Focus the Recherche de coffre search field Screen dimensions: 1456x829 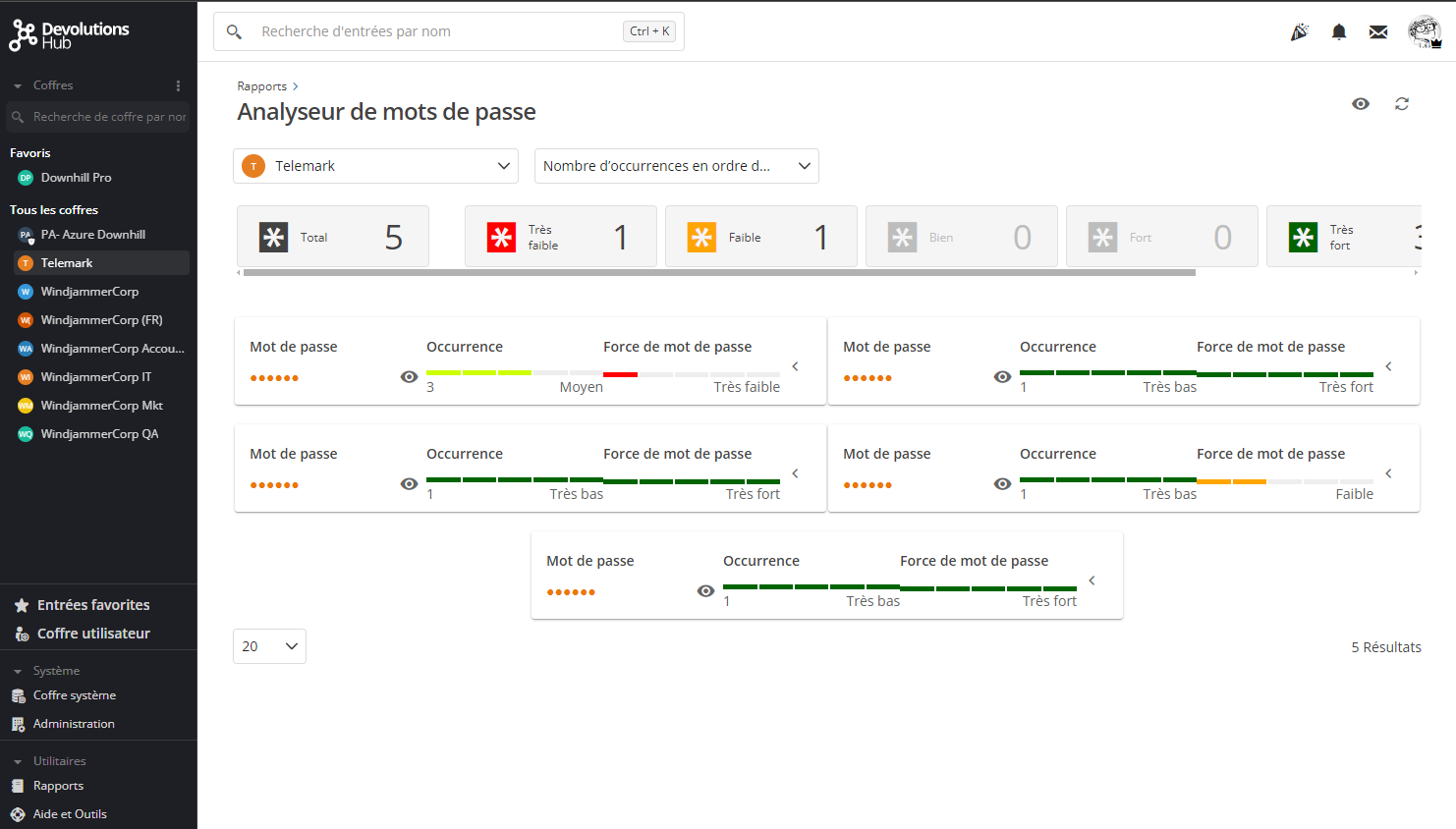pyautogui.click(x=98, y=117)
